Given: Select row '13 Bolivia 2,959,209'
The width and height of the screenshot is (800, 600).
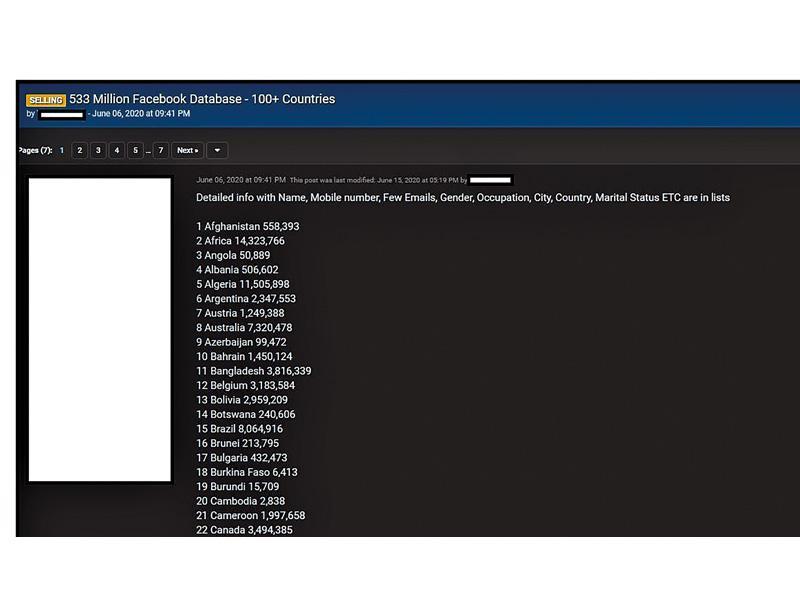Looking at the screenshot, I should click(x=242, y=399).
